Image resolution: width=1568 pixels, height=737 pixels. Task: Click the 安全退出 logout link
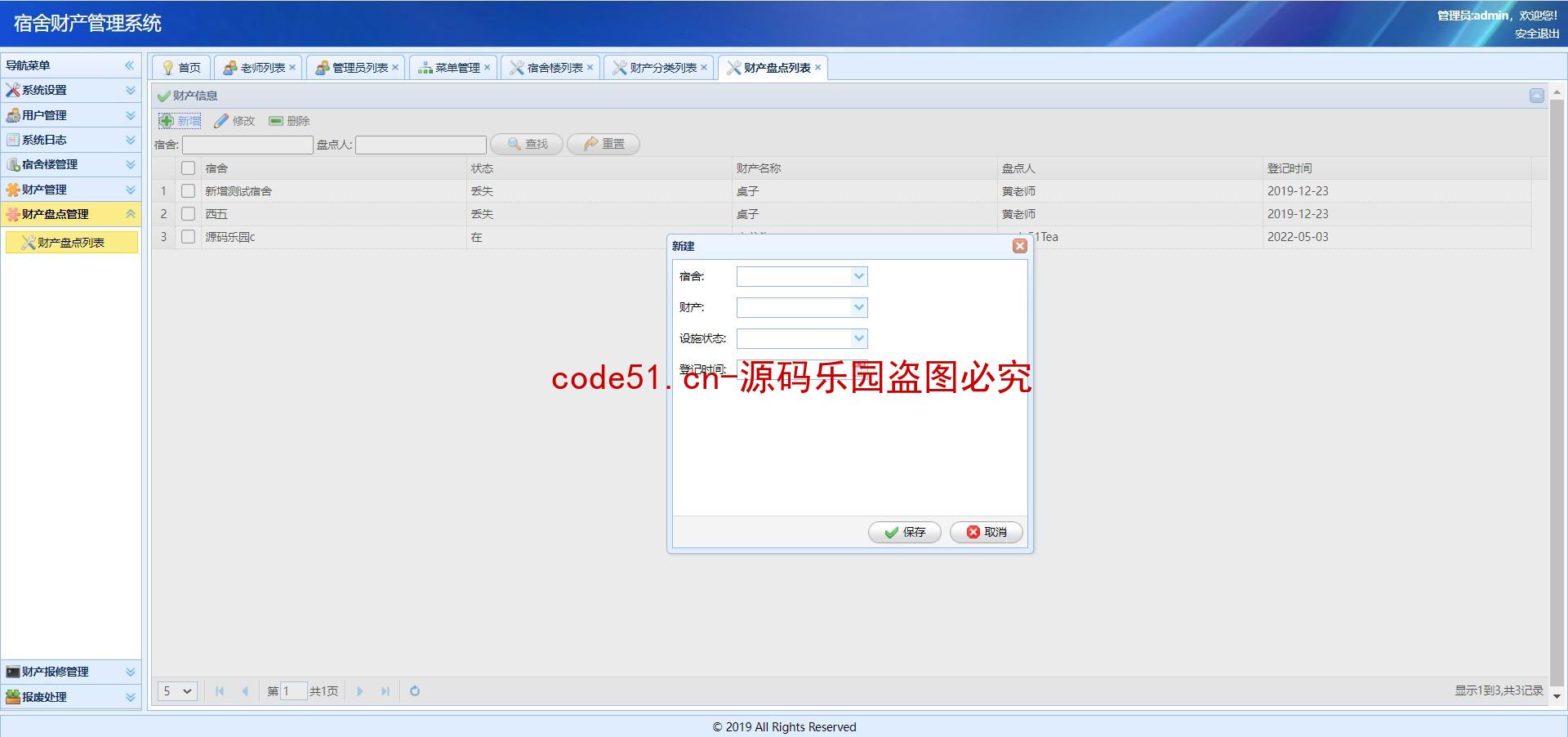pos(1537,33)
